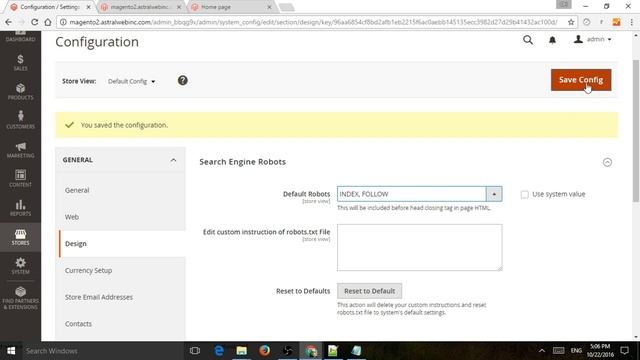The height and width of the screenshot is (360, 640).
Task: Close the Configuration browser tab
Action: 88,7
